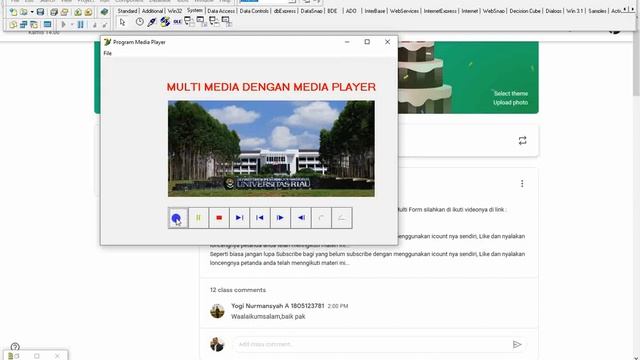Select the OLE container component icon
640x360 pixels.
177,22
